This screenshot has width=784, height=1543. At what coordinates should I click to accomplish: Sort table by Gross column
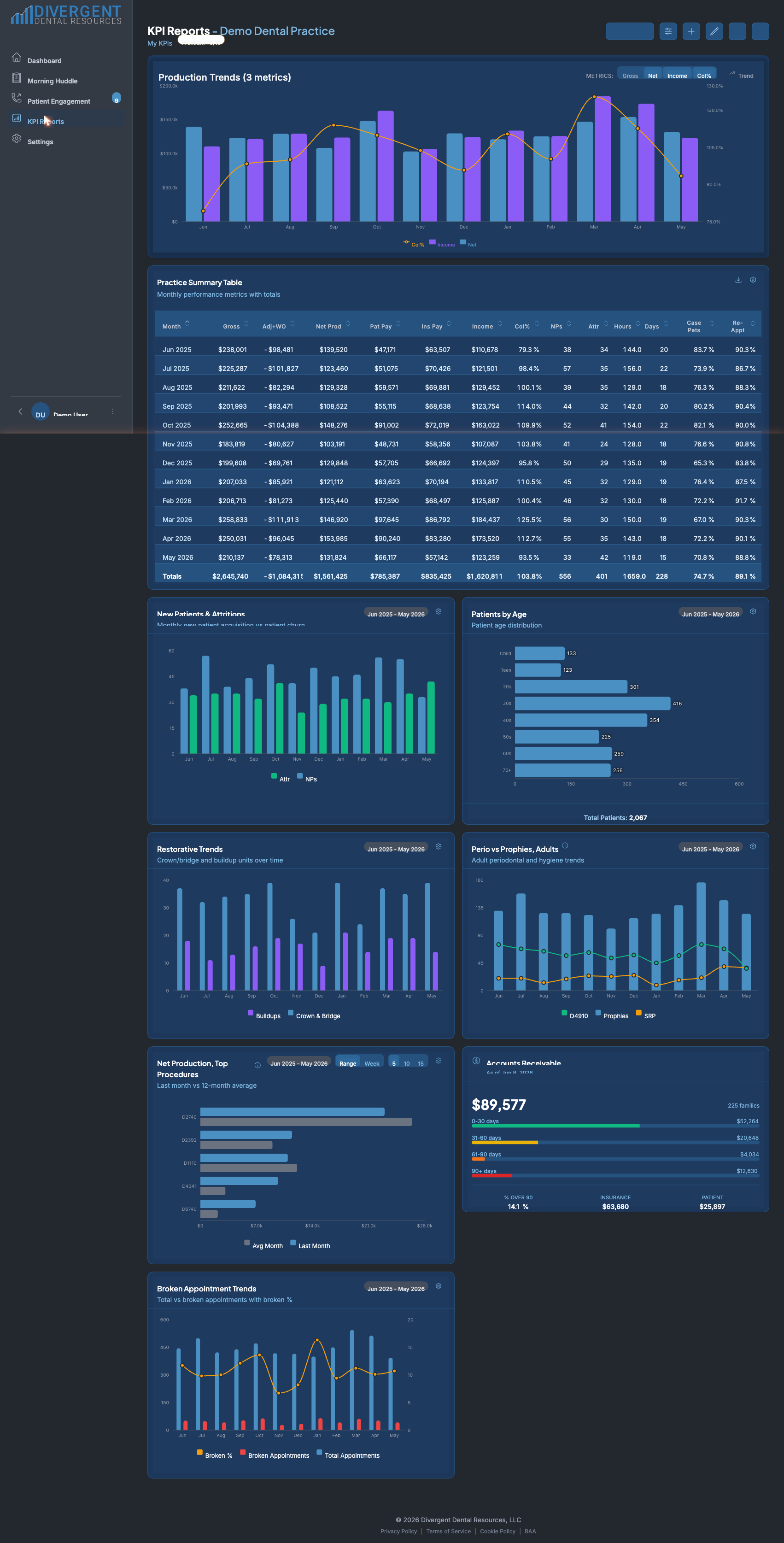(x=235, y=325)
